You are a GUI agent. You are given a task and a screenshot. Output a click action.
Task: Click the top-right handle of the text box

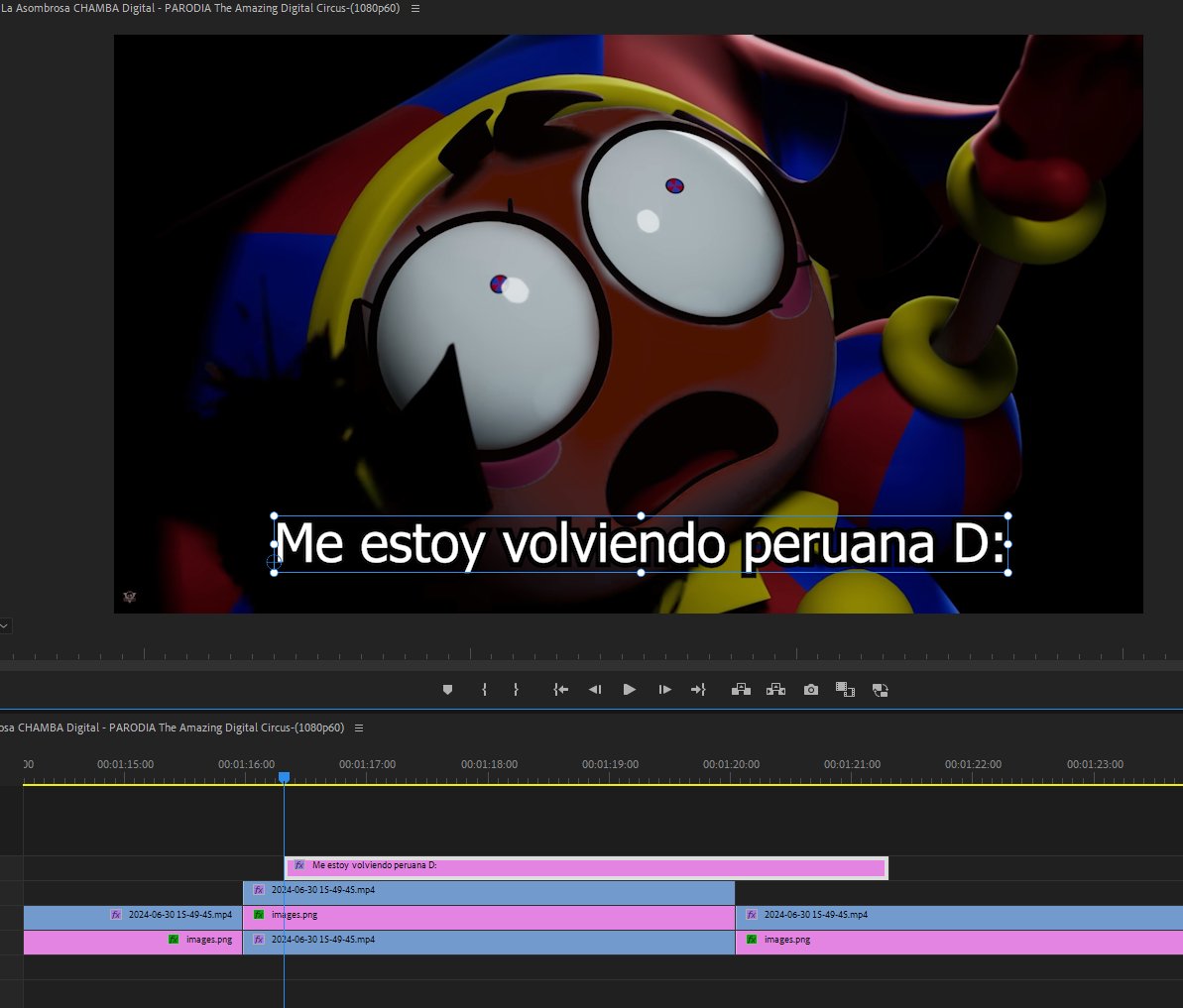click(1007, 516)
